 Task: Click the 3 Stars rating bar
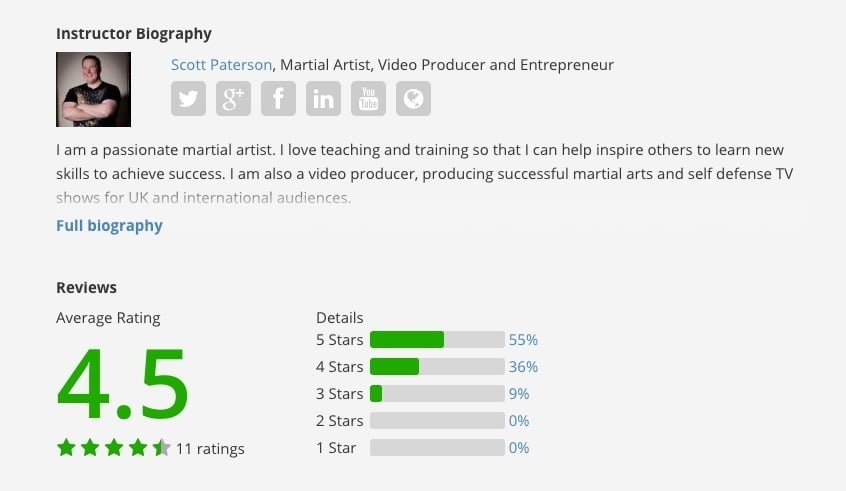437,394
